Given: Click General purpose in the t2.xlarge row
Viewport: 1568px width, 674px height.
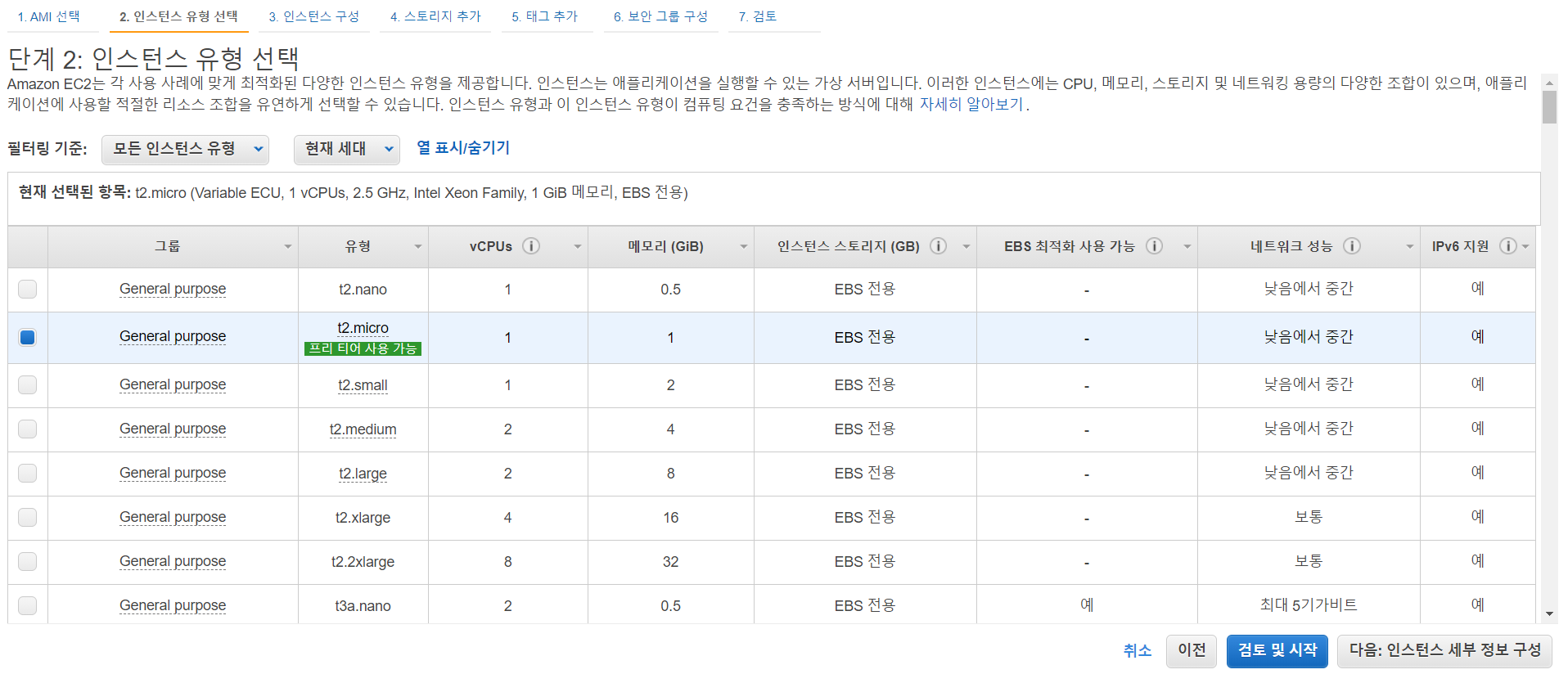Looking at the screenshot, I should [x=173, y=517].
